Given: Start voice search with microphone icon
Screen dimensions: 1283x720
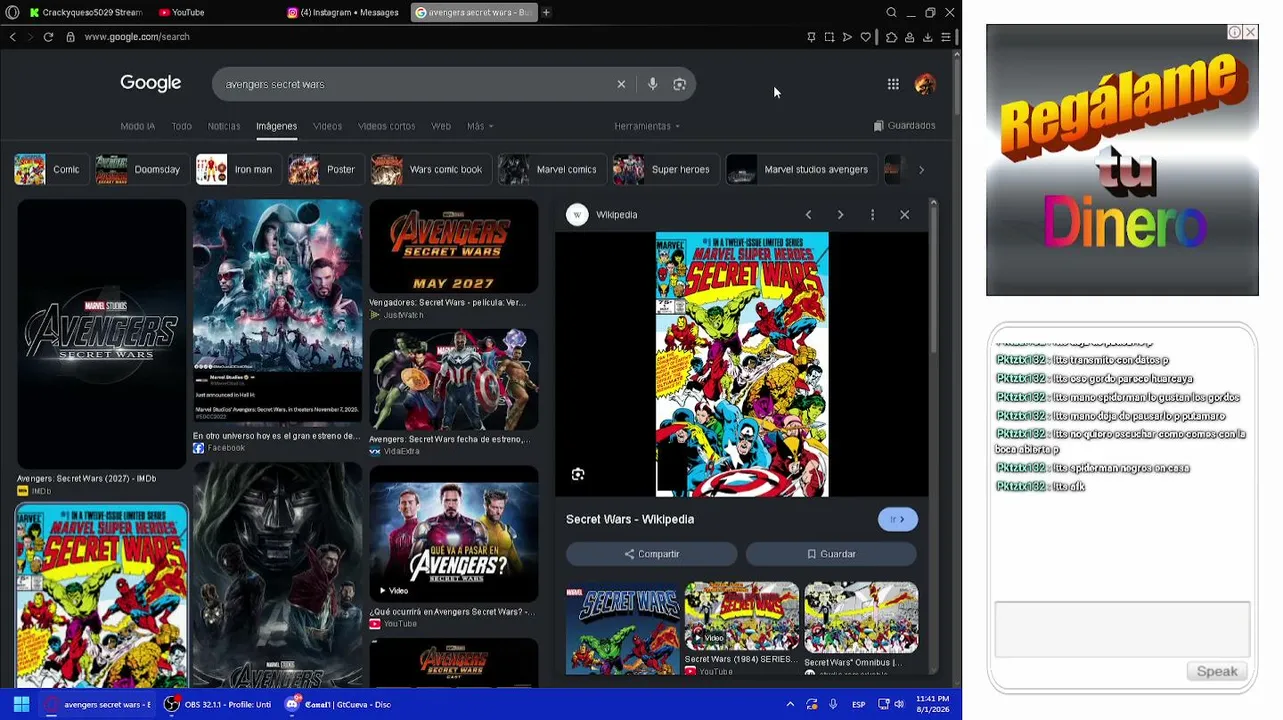Looking at the screenshot, I should (x=653, y=84).
